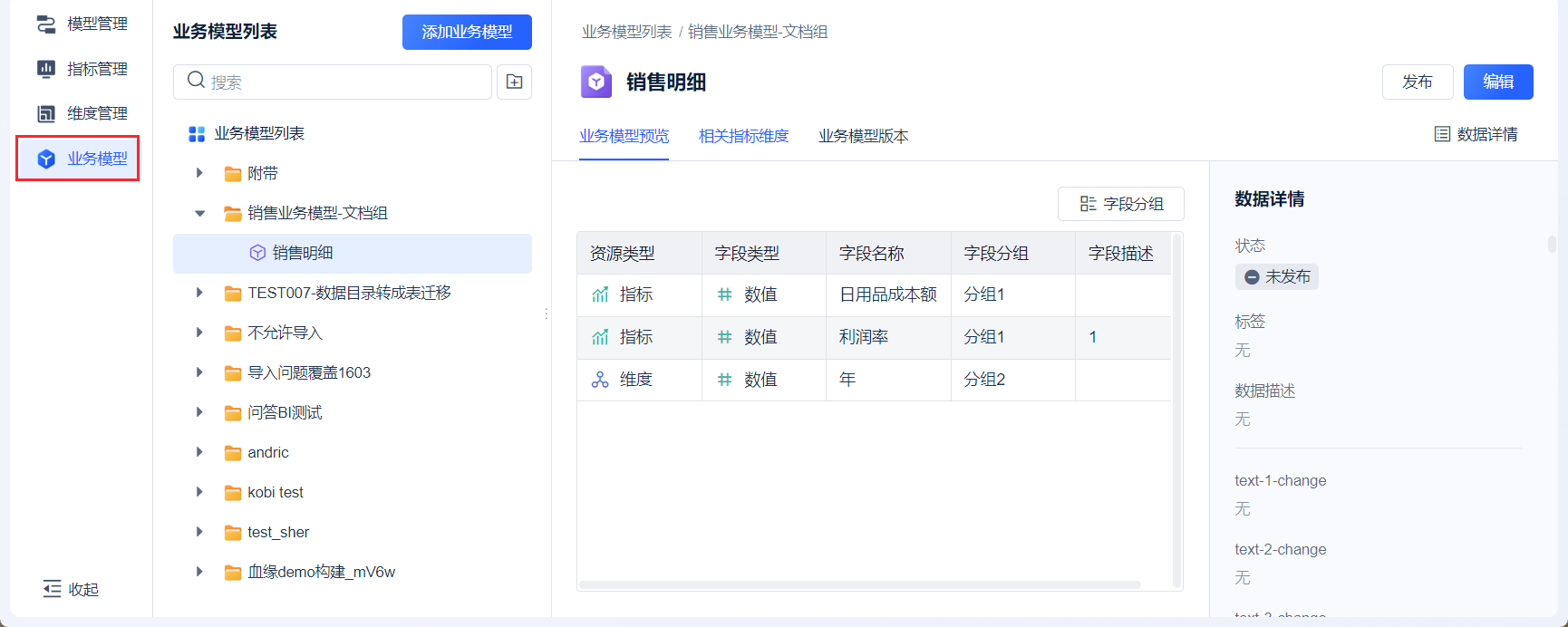Click the 添加业务模型 button
The width and height of the screenshot is (1568, 627).
(x=467, y=32)
